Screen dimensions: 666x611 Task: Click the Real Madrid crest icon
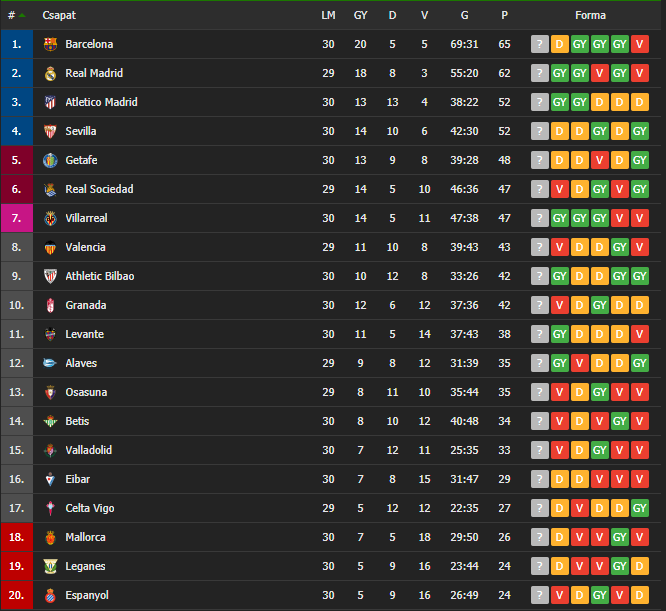pyautogui.click(x=50, y=73)
